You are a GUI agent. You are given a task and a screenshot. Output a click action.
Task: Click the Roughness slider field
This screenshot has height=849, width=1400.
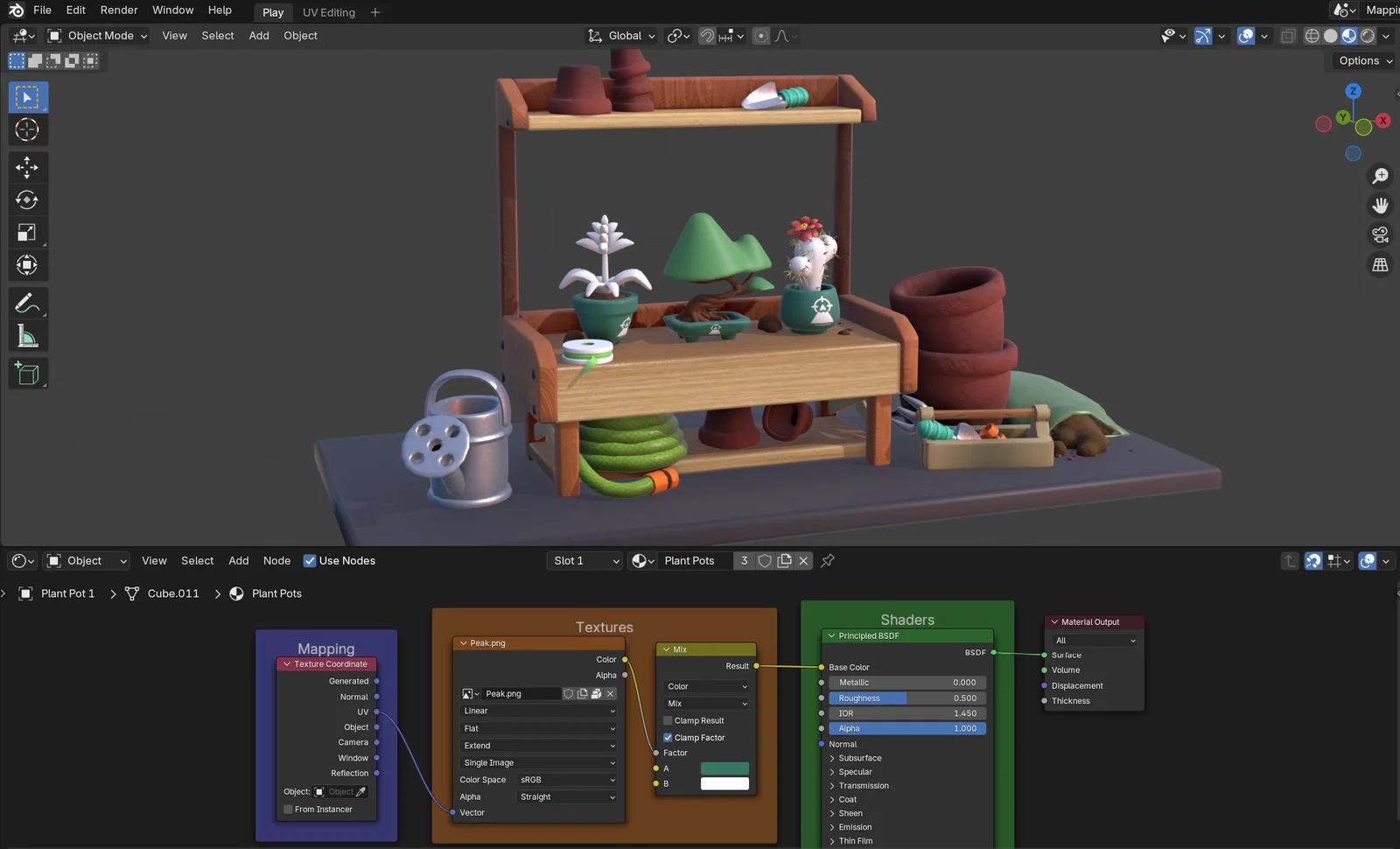(907, 698)
